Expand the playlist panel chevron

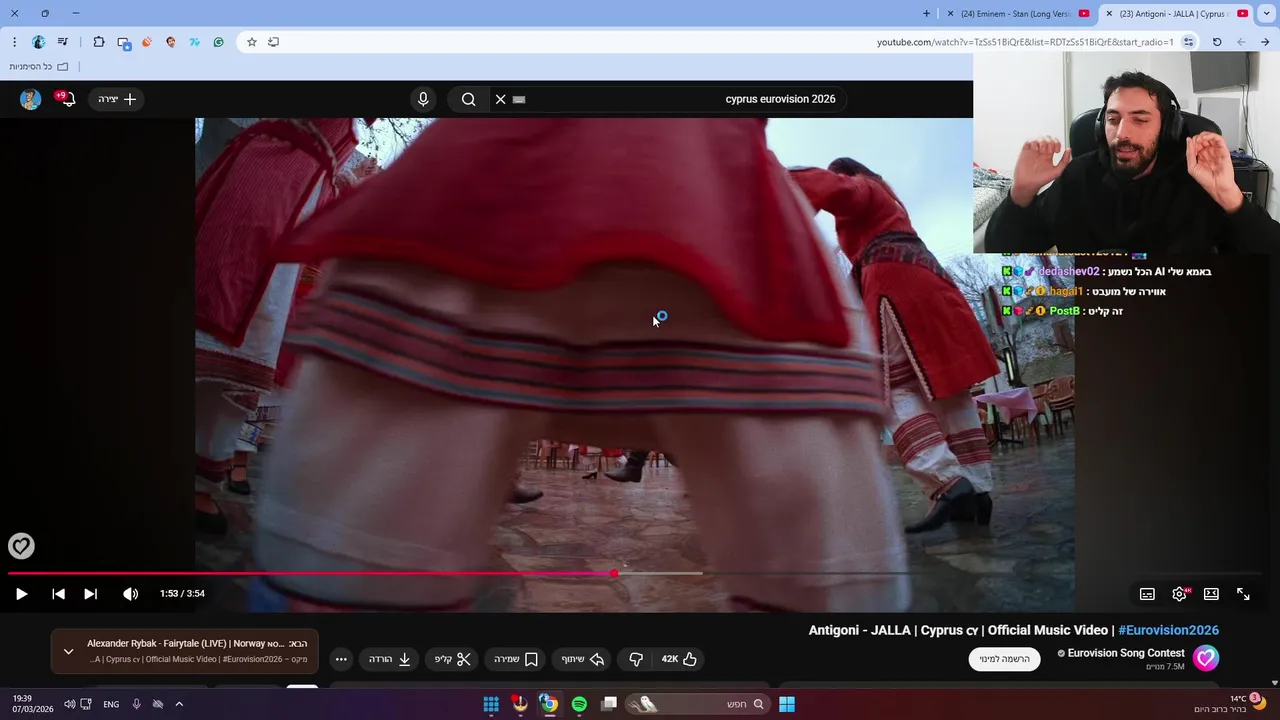click(x=68, y=651)
